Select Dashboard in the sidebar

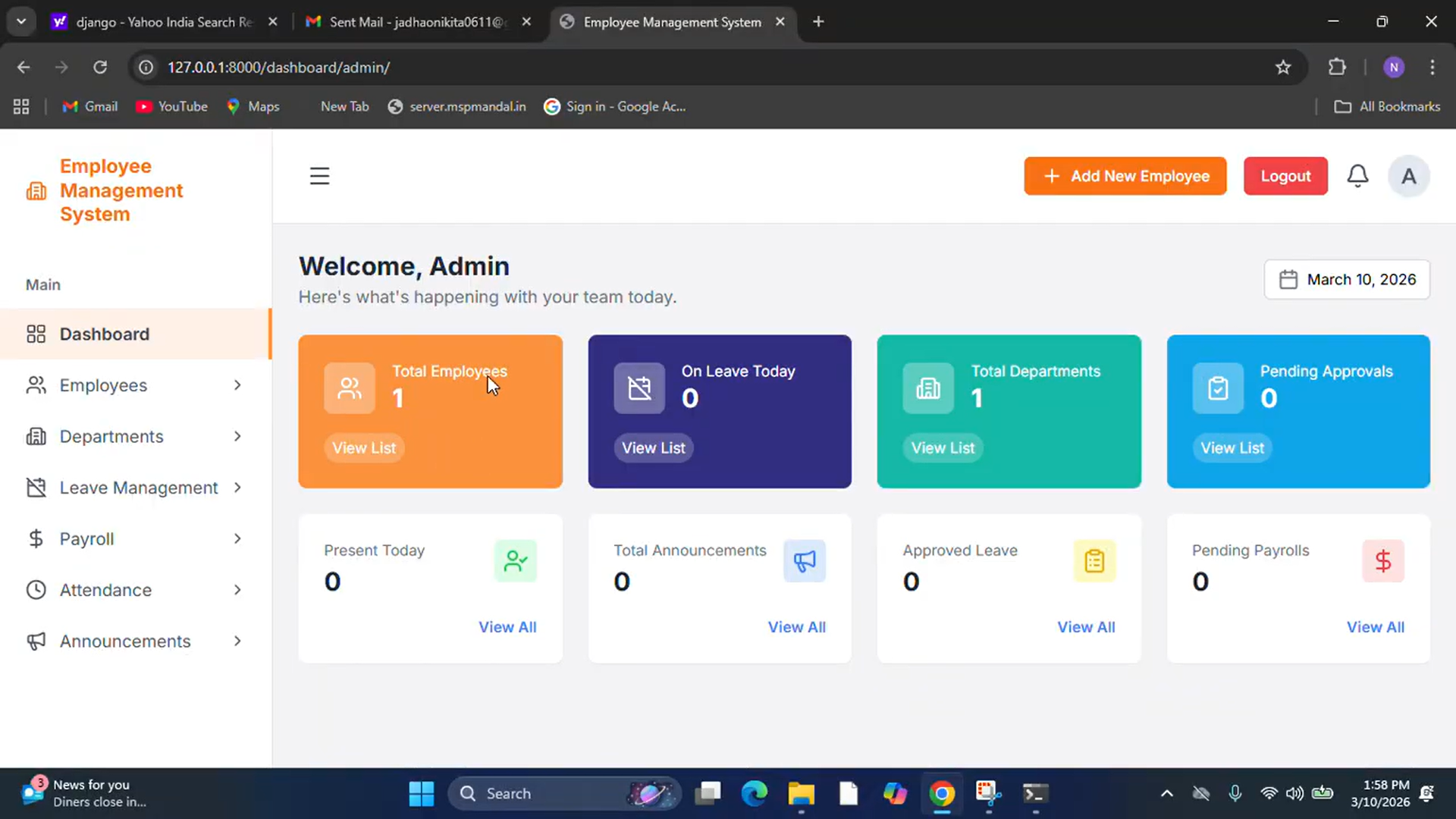(x=136, y=334)
